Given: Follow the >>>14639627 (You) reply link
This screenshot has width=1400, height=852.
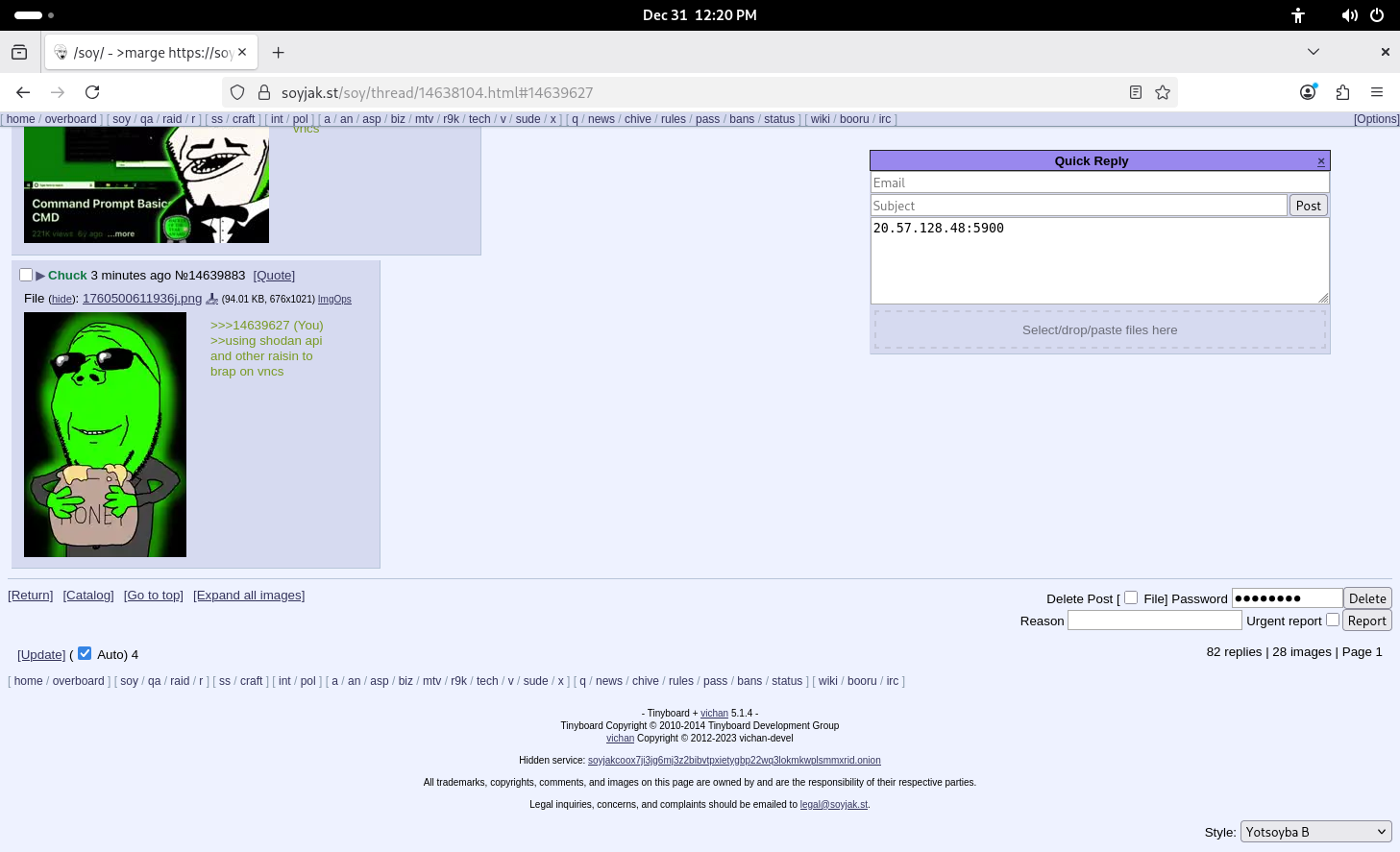Looking at the screenshot, I should pos(267,326).
